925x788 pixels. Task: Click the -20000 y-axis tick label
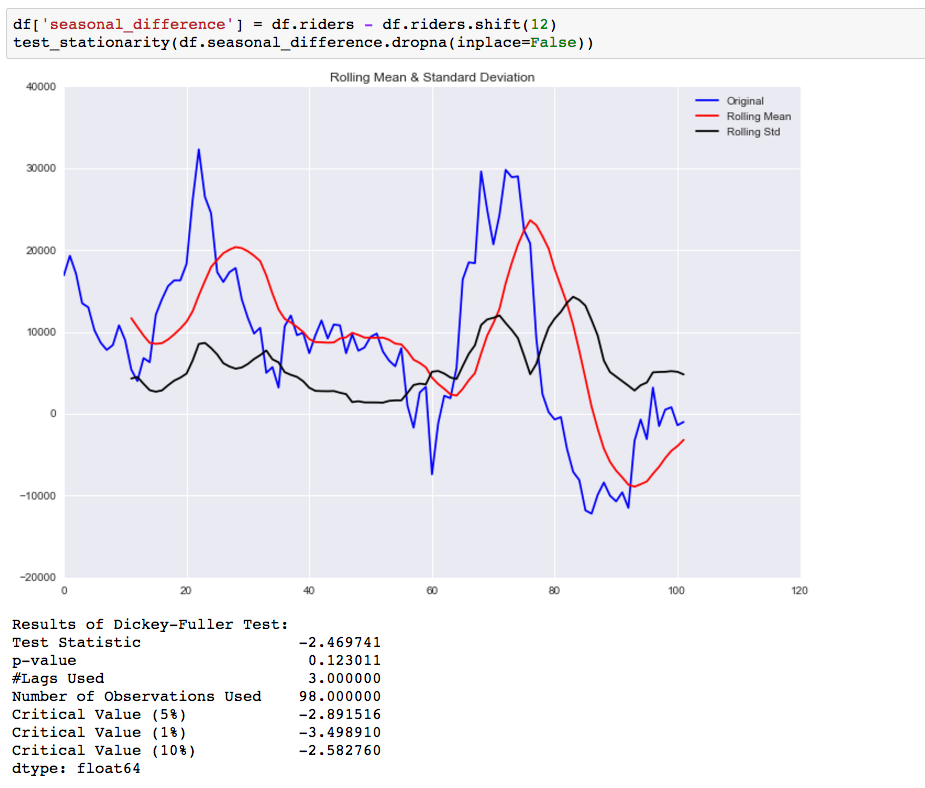coord(38,577)
